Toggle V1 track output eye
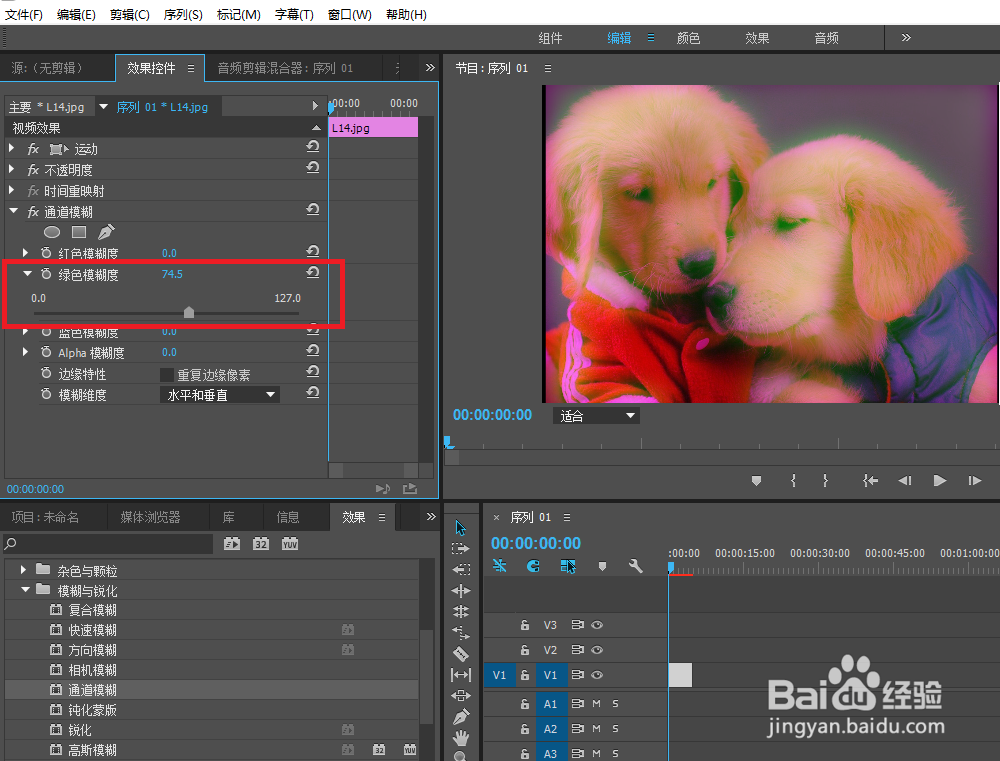This screenshot has width=1000, height=761. click(597, 675)
